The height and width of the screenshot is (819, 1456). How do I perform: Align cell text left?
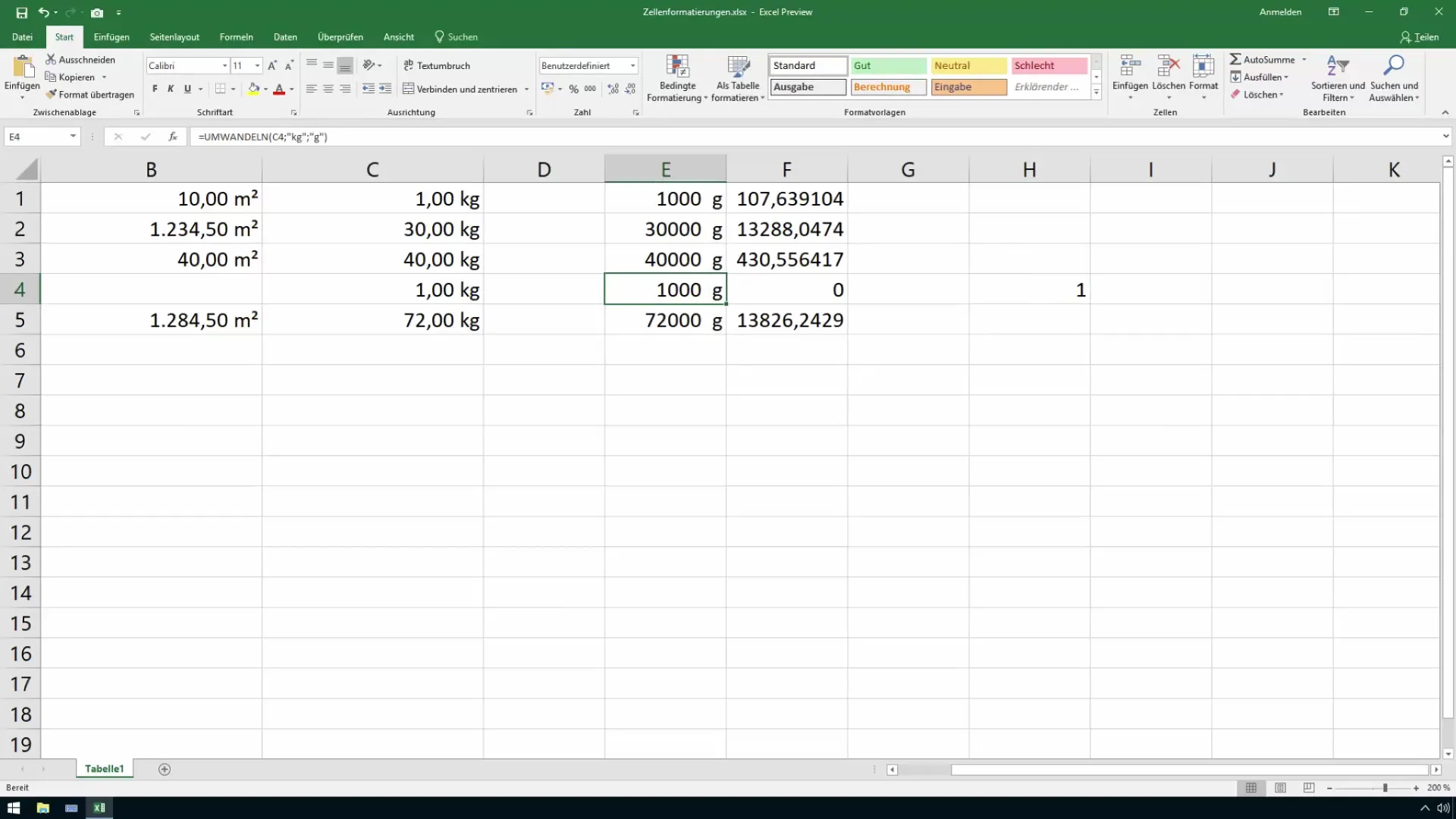312,89
